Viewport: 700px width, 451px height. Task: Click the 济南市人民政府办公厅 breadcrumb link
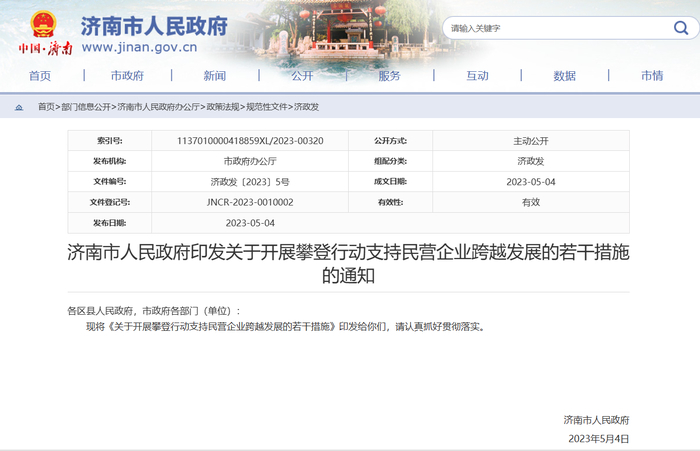[x=158, y=107]
